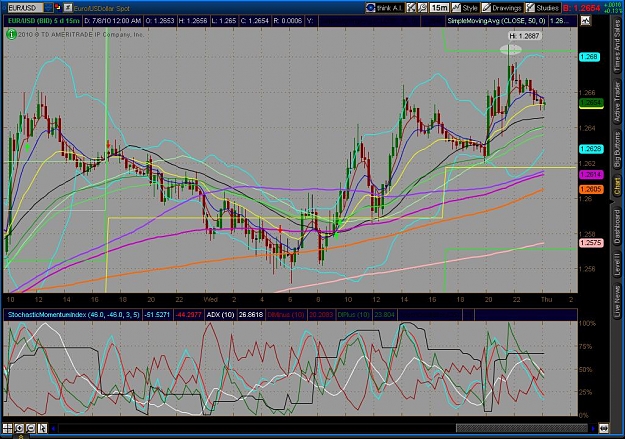The image size is (625, 439).
Task: Click the magnifier zoom settings icon
Action: pyautogui.click(x=422, y=8)
